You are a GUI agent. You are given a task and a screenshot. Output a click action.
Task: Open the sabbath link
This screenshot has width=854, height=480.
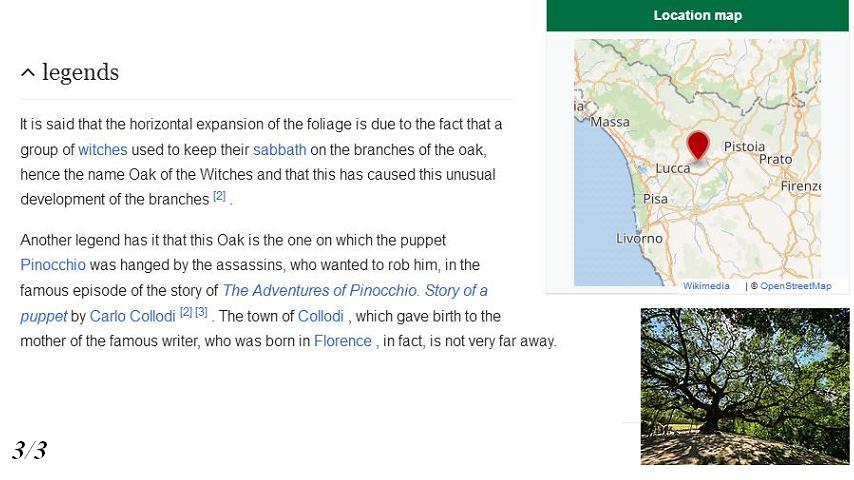pyautogui.click(x=279, y=150)
